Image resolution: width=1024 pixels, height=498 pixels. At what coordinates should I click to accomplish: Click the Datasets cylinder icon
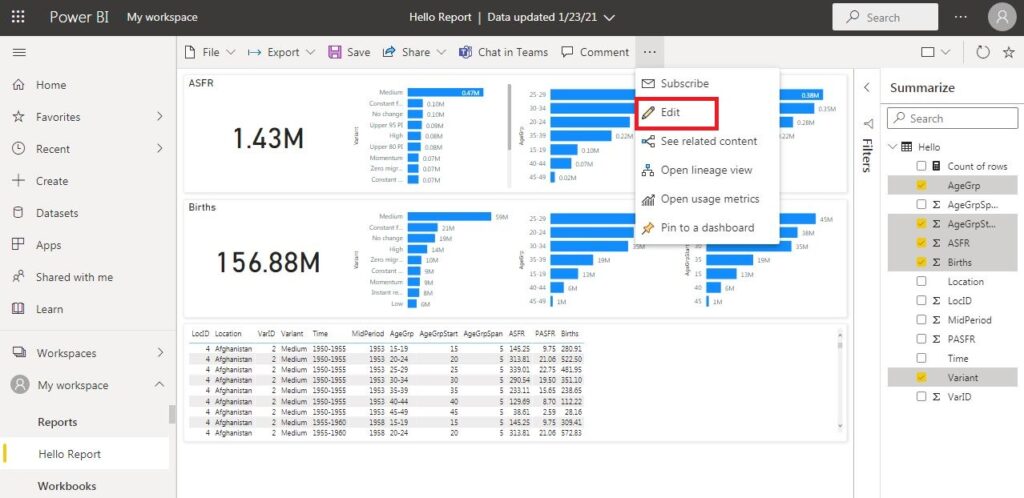tap(19, 213)
